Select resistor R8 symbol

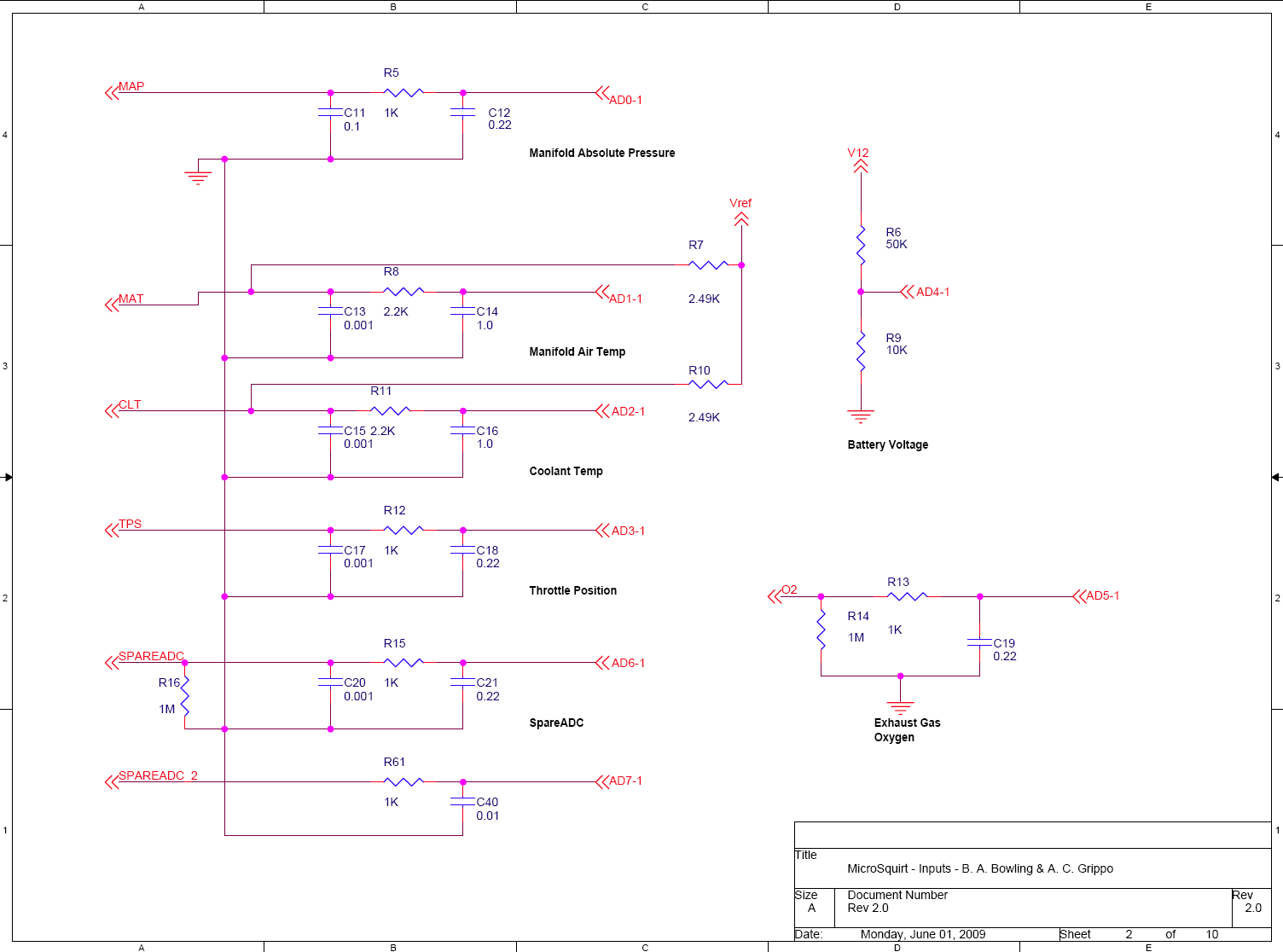click(403, 292)
